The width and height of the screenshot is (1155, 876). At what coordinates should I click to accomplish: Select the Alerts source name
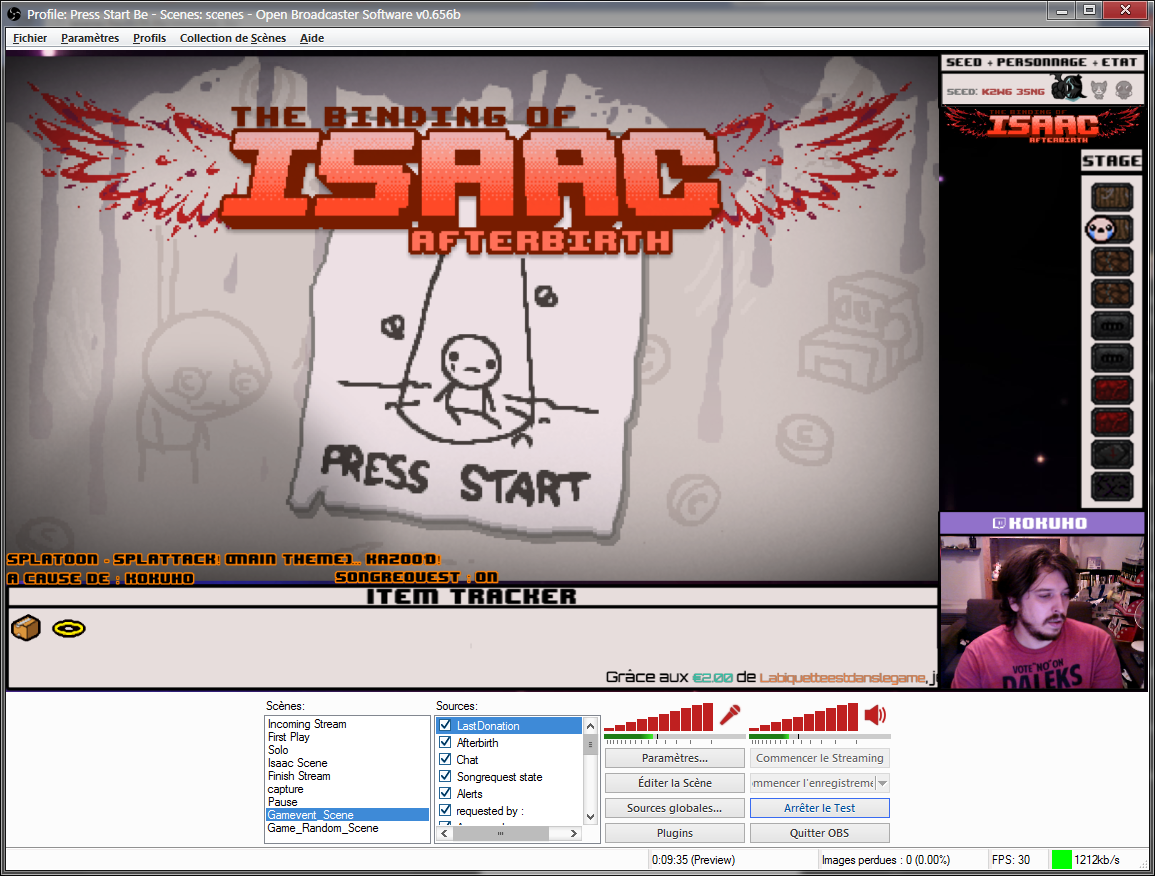click(x=469, y=793)
